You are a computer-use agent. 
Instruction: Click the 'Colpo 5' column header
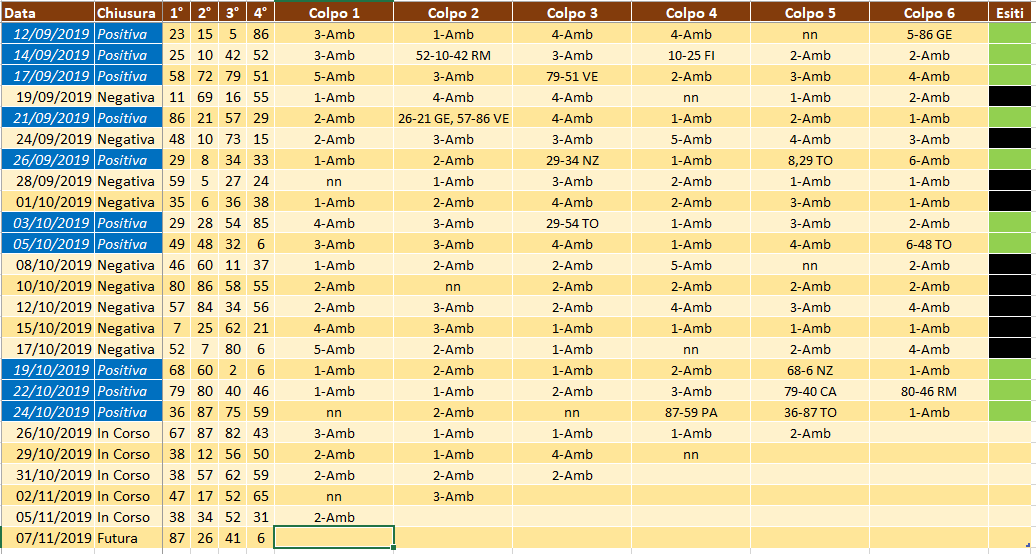pyautogui.click(x=810, y=13)
